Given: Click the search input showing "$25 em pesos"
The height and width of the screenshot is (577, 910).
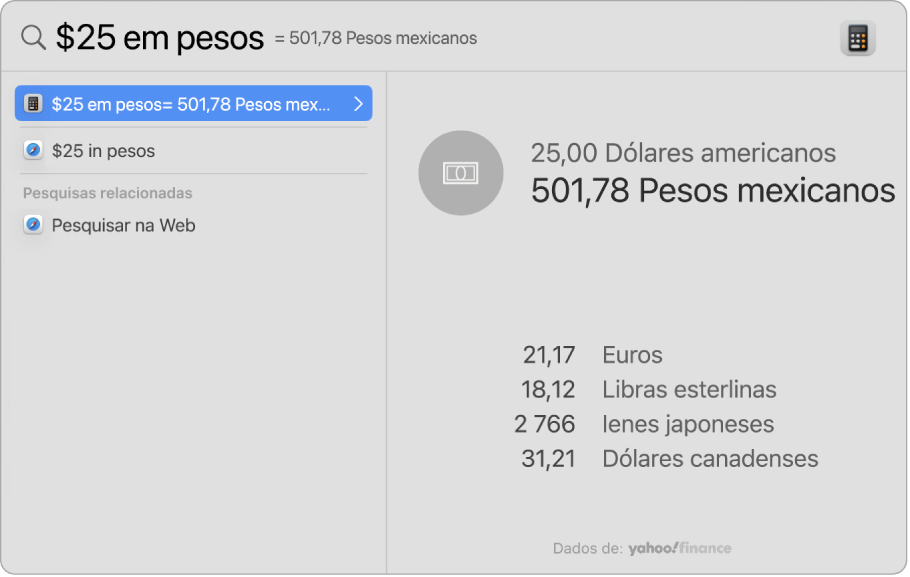Looking at the screenshot, I should click(160, 36).
